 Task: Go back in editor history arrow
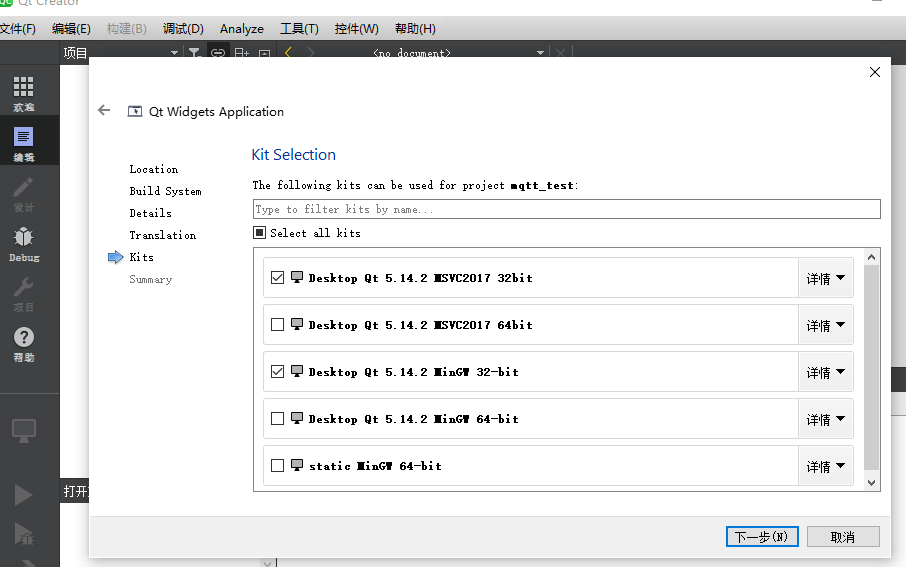pyautogui.click(x=288, y=53)
